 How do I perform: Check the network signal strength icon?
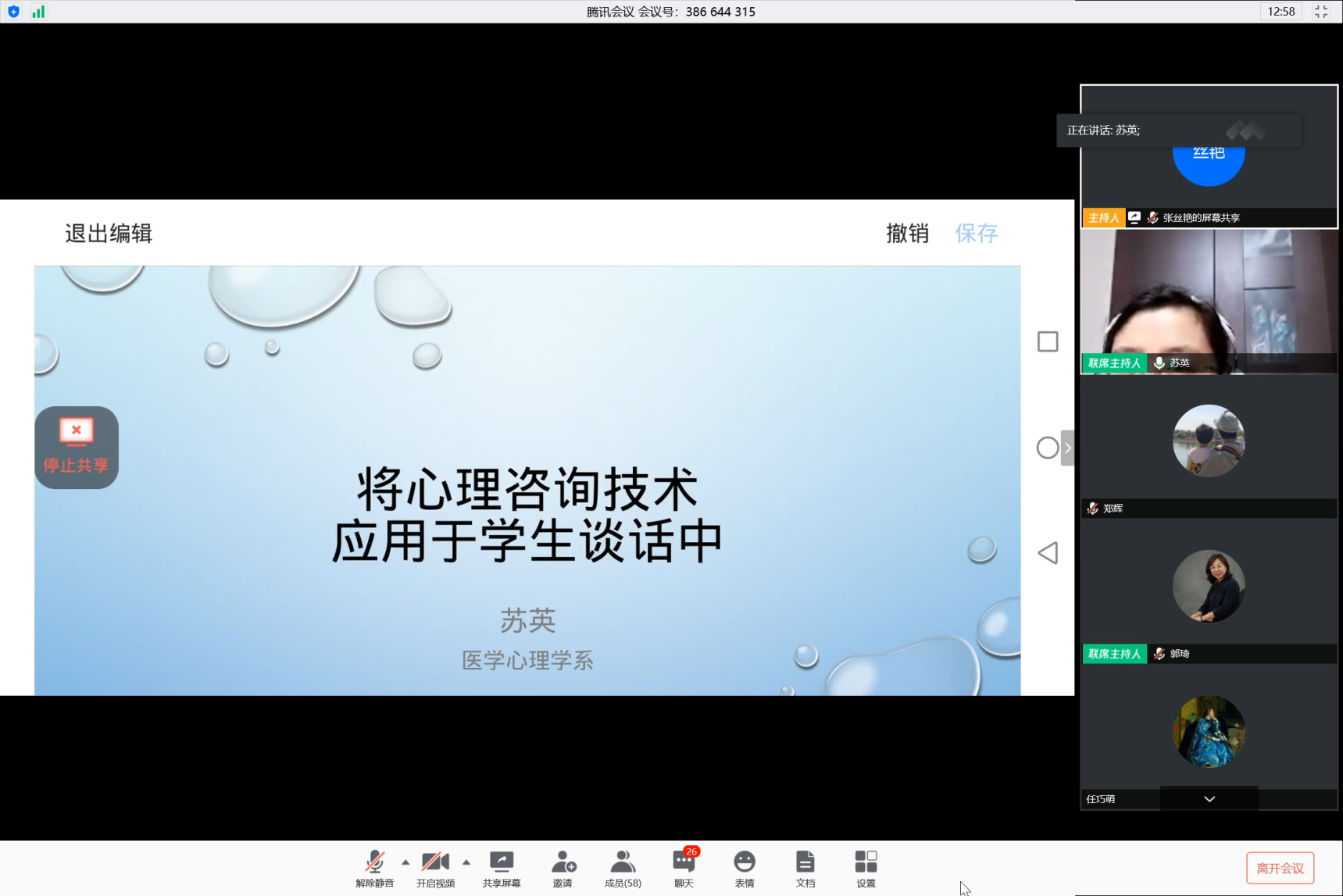[x=38, y=12]
